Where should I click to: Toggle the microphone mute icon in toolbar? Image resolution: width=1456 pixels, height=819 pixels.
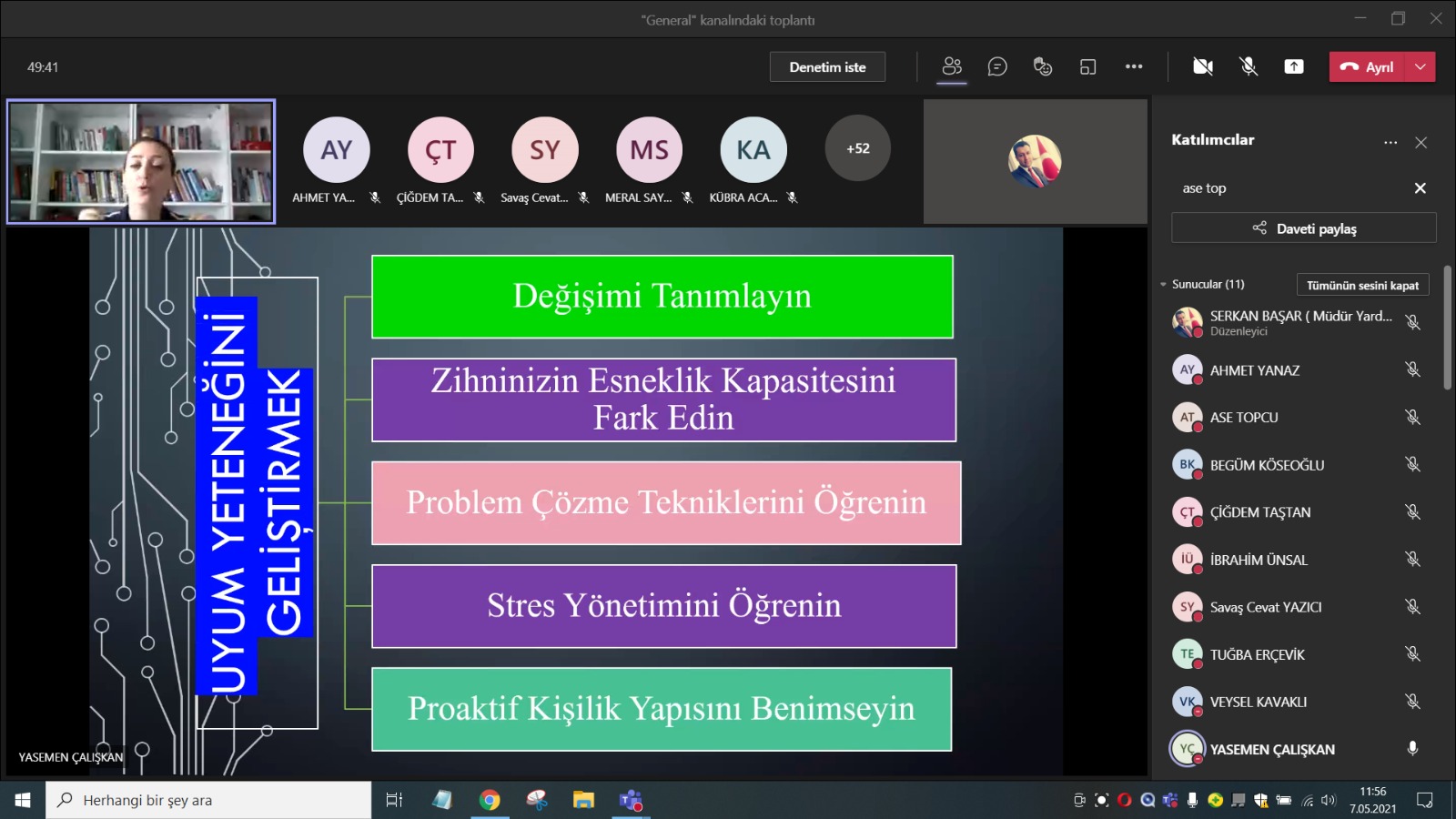click(x=1249, y=66)
